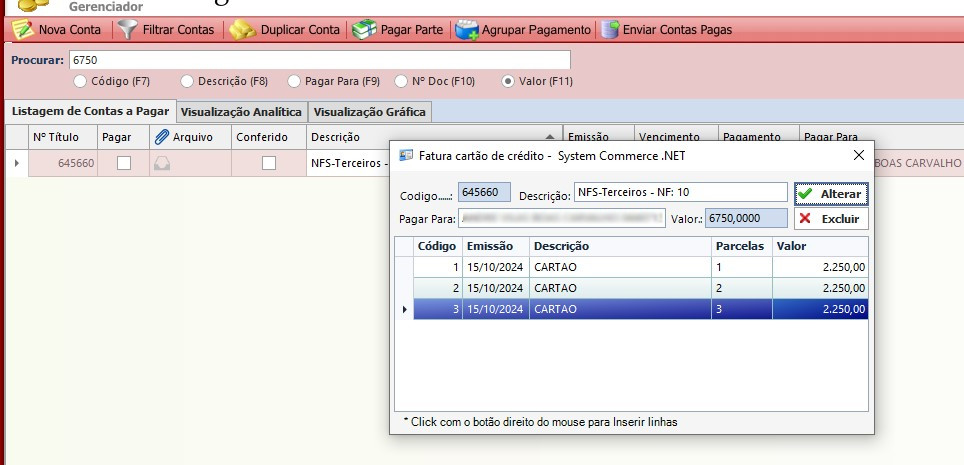Check the Conferido box for title 645660
964x465 pixels.
point(269,163)
